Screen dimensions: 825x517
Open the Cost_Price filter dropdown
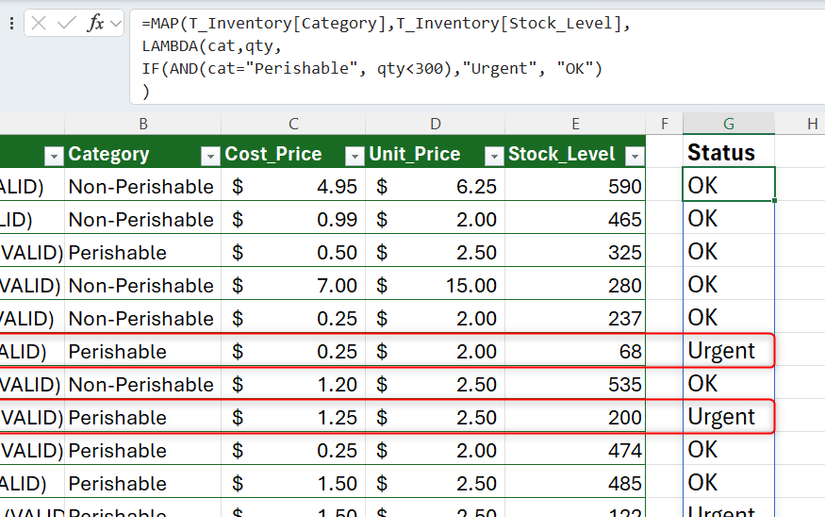point(354,155)
